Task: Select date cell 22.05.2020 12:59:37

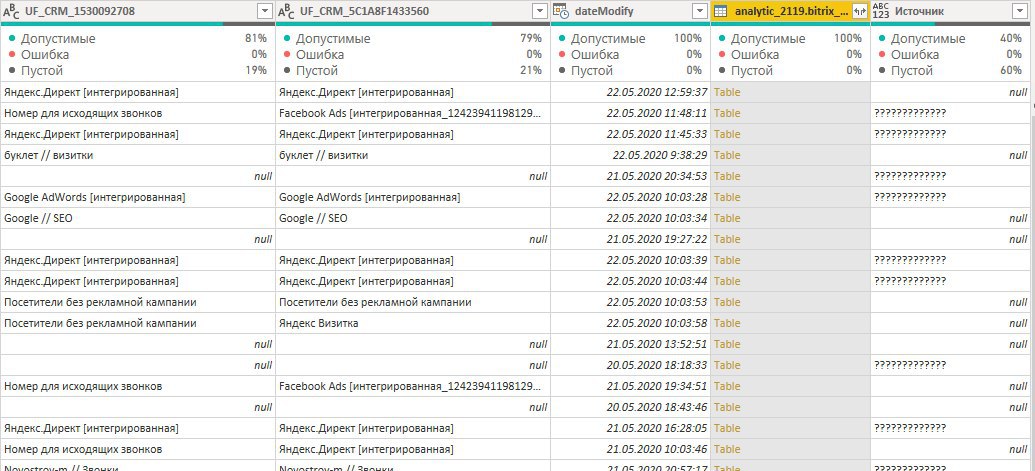Action: [630, 92]
